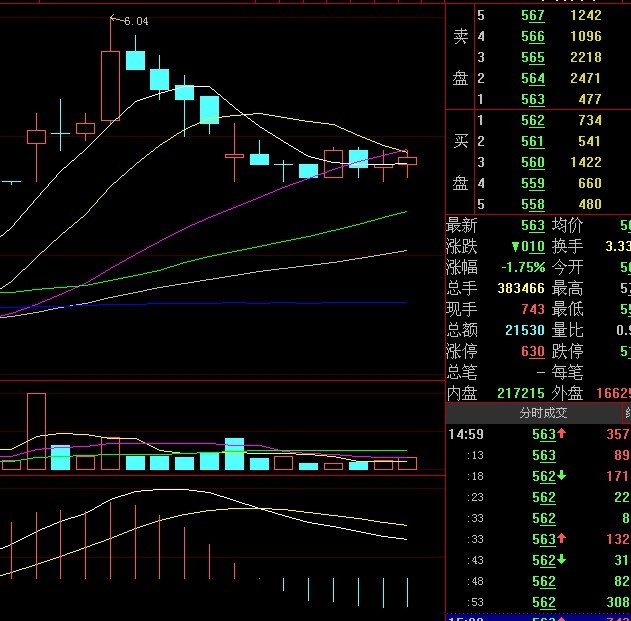Click the 买盘 buy side label
The height and width of the screenshot is (621, 631).
coord(460,162)
